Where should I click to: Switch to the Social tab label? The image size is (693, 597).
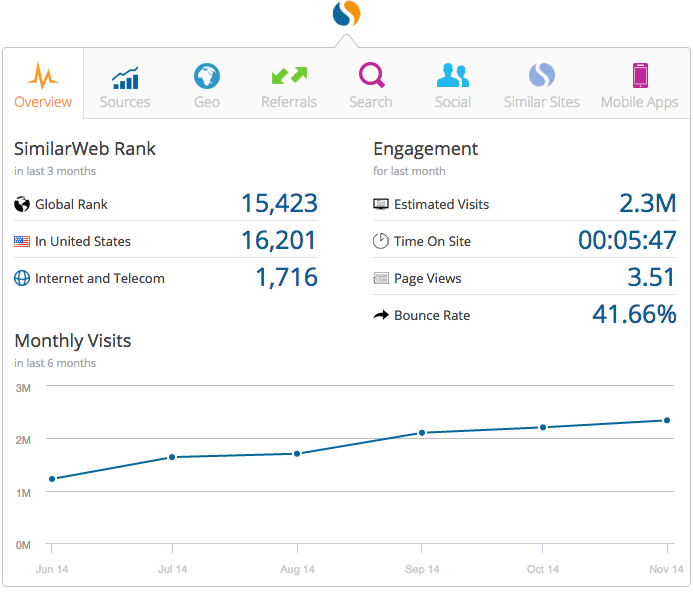pos(453,102)
